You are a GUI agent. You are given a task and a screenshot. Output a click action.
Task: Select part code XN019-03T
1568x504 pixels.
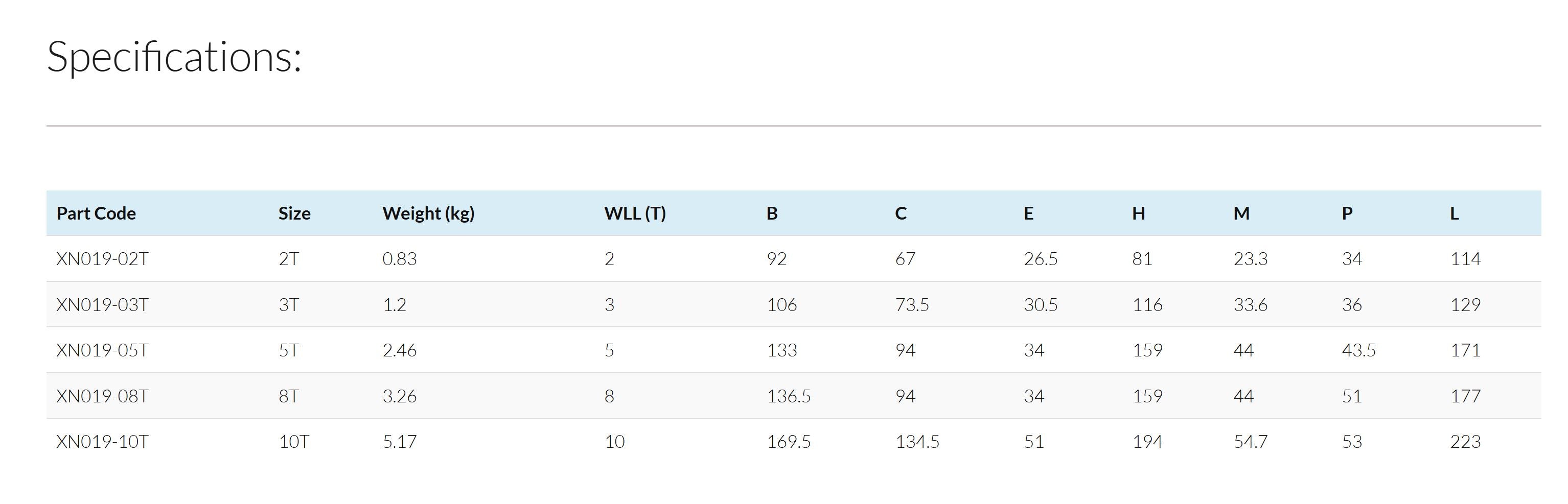[x=102, y=304]
